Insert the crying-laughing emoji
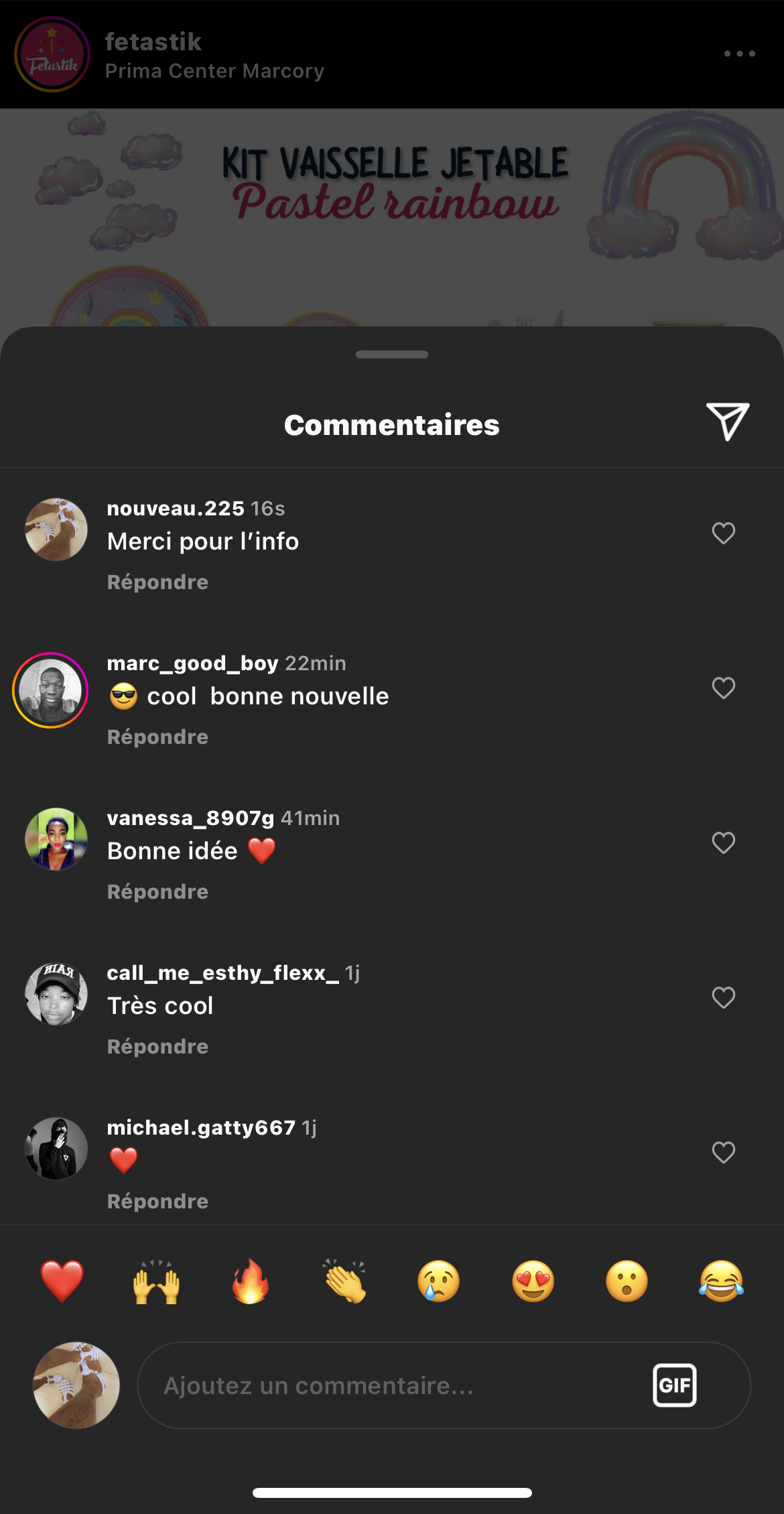The width and height of the screenshot is (784, 1514). point(721,1281)
